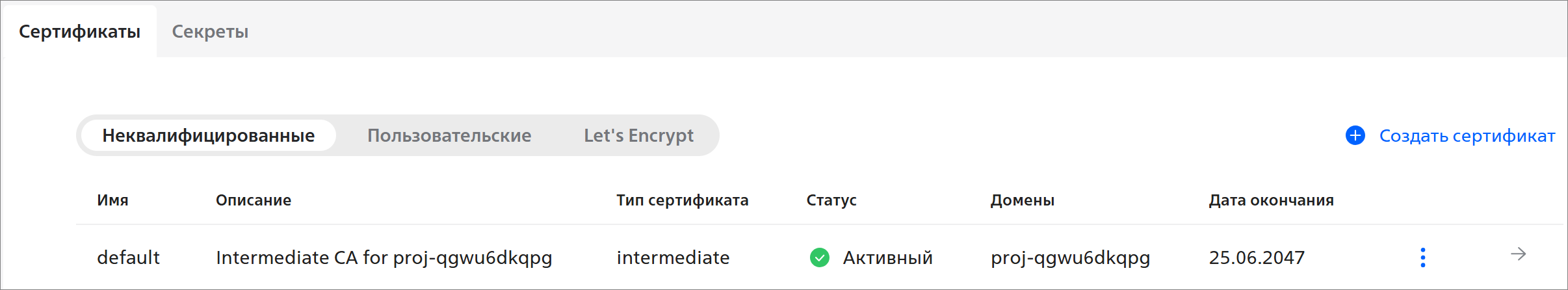Click the Дата окончания column header
Image resolution: width=1568 pixels, height=290 pixels.
[x=1271, y=200]
